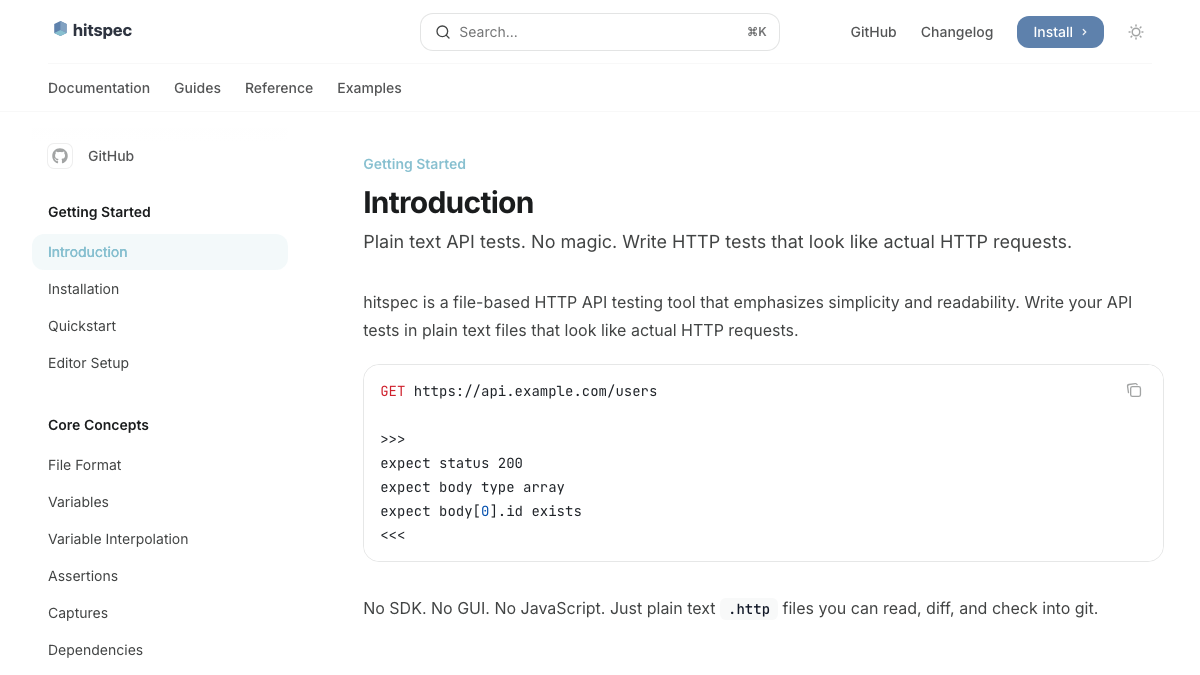Click the Install button

point(1059,32)
